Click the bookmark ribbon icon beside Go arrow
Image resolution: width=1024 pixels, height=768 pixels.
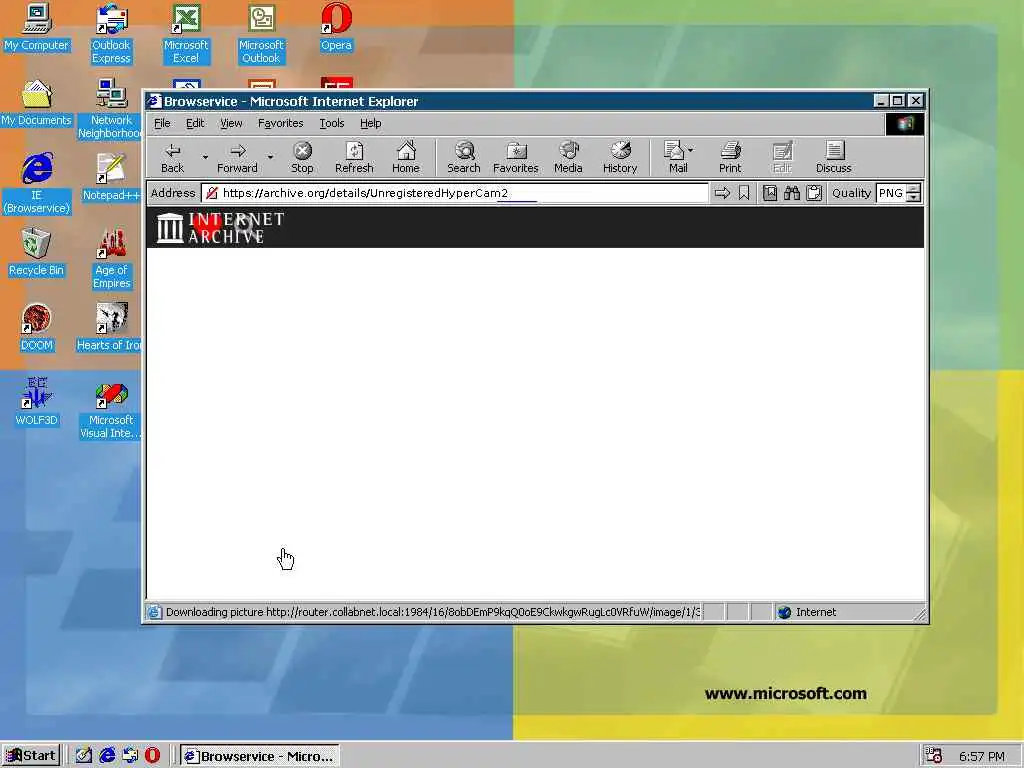(744, 193)
